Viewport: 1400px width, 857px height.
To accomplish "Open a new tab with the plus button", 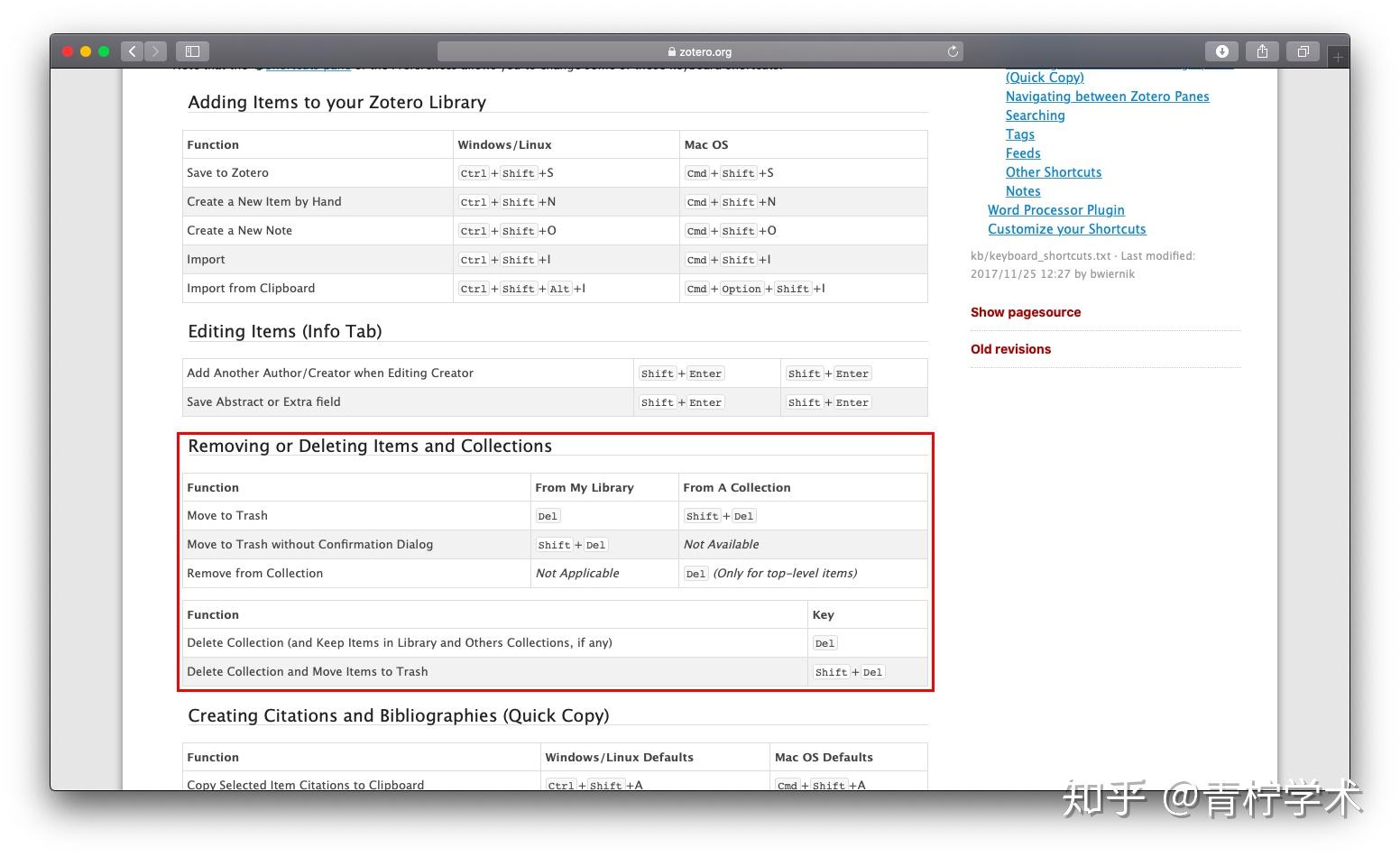I will click(1338, 56).
